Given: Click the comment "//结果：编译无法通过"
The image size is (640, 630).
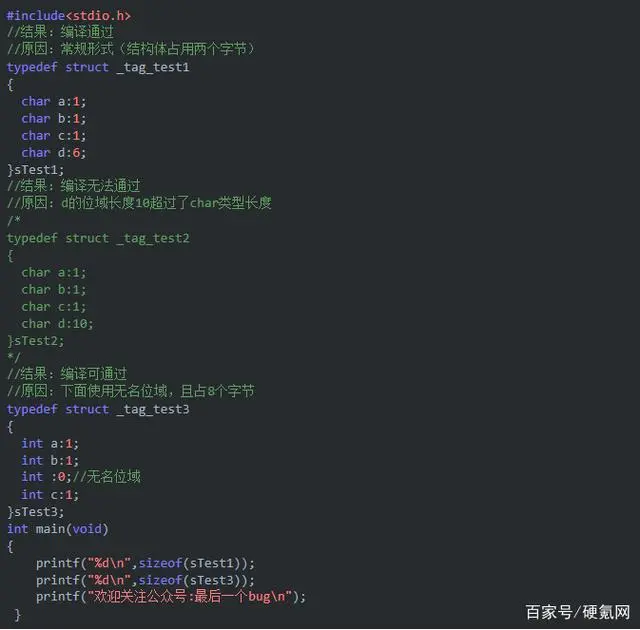Looking at the screenshot, I should click(x=73, y=186).
